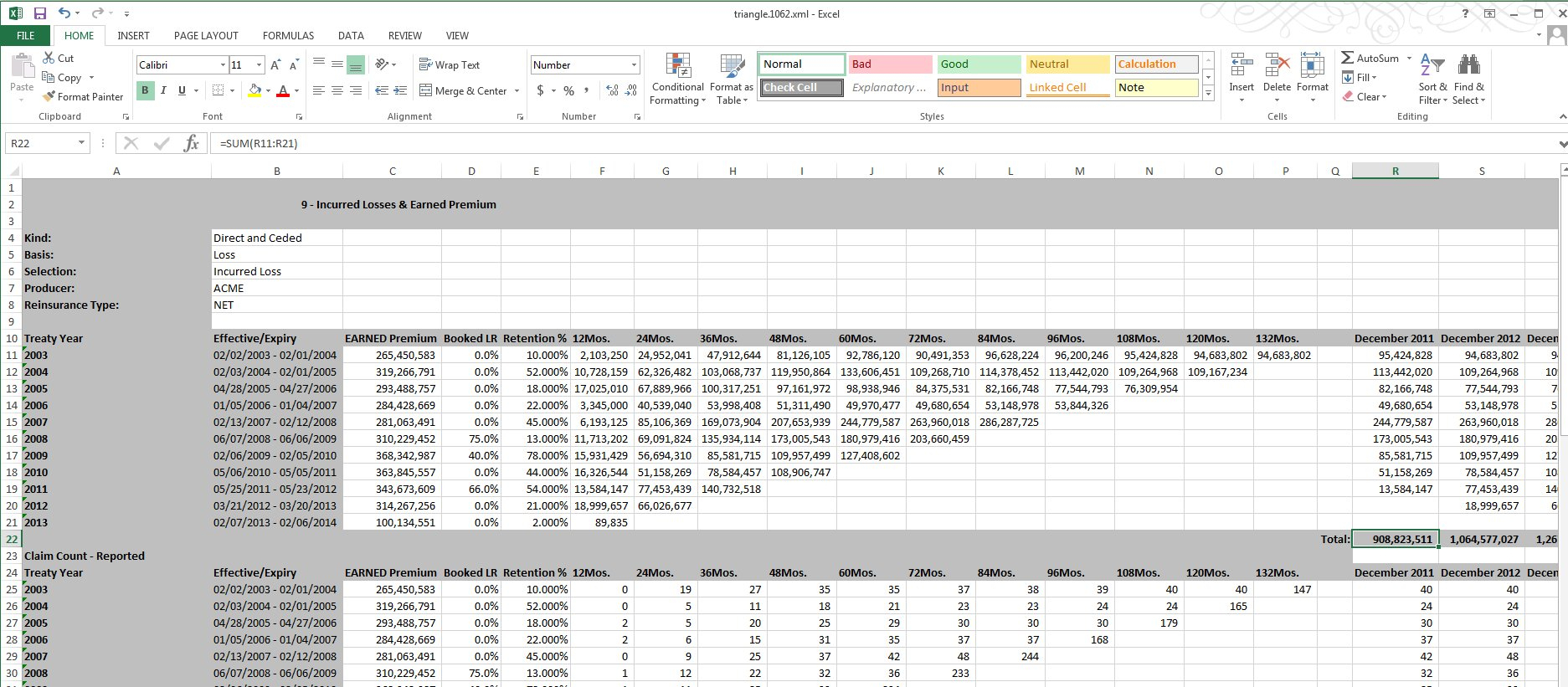Toggle Wrap Text on selected cell
1568x687 pixels.
450,64
